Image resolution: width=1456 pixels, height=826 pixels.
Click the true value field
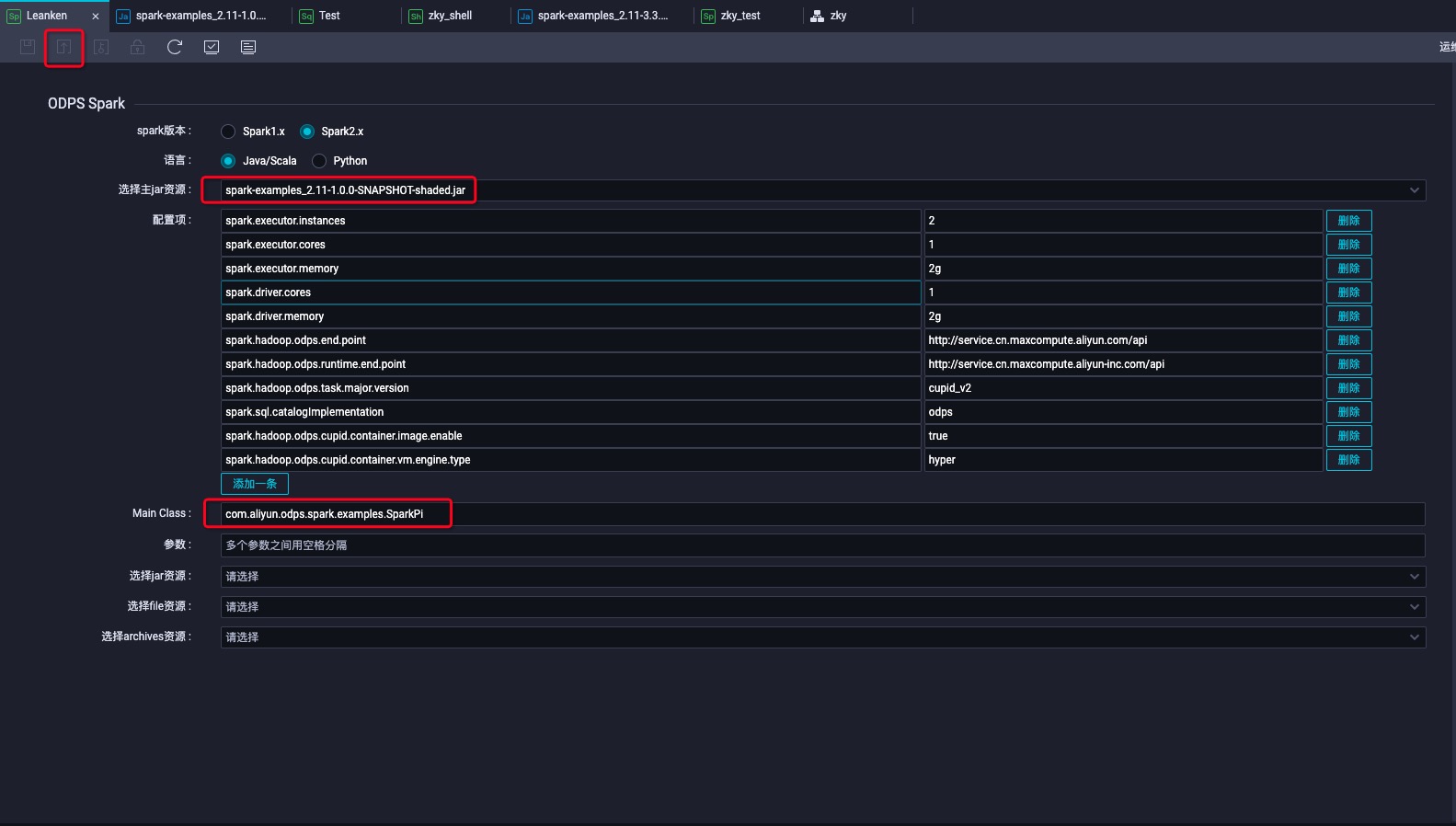(x=1123, y=436)
